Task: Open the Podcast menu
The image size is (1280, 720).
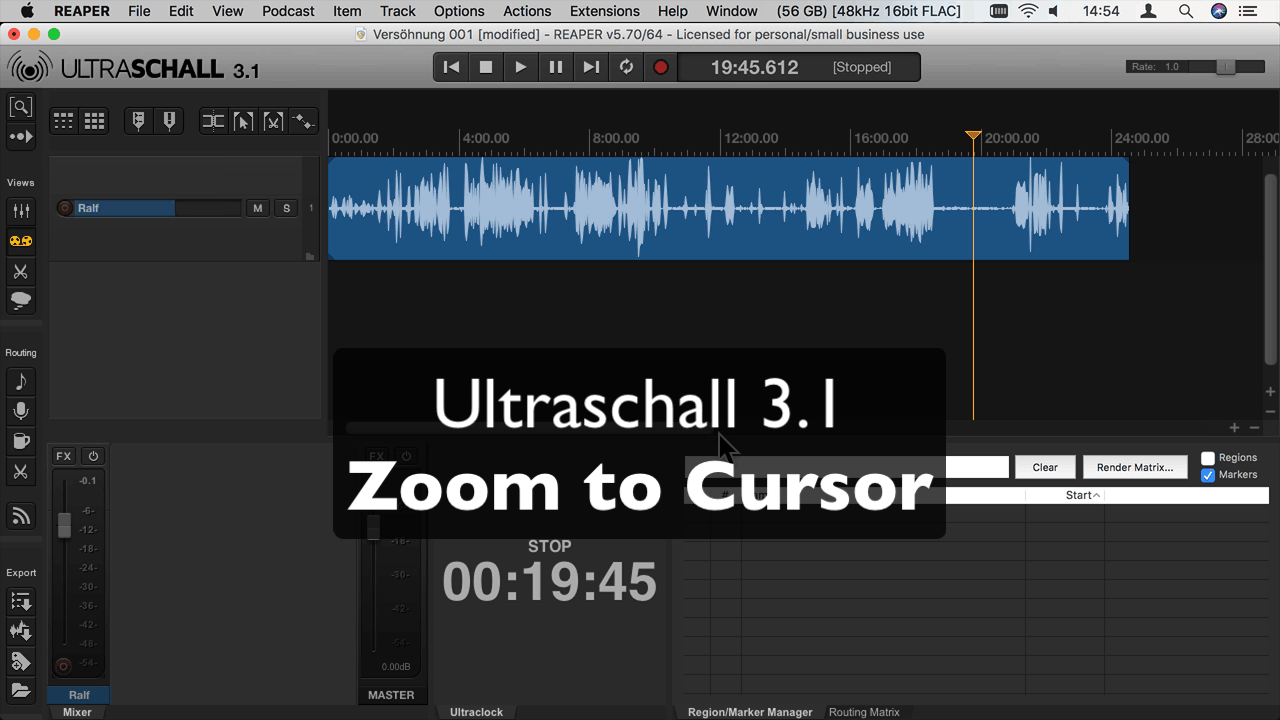Action: point(288,11)
